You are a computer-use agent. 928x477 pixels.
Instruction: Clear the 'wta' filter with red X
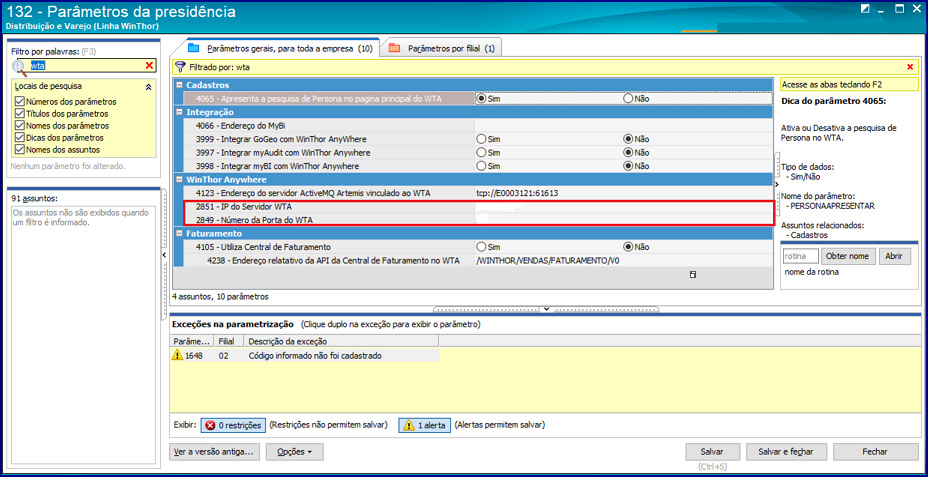point(149,65)
